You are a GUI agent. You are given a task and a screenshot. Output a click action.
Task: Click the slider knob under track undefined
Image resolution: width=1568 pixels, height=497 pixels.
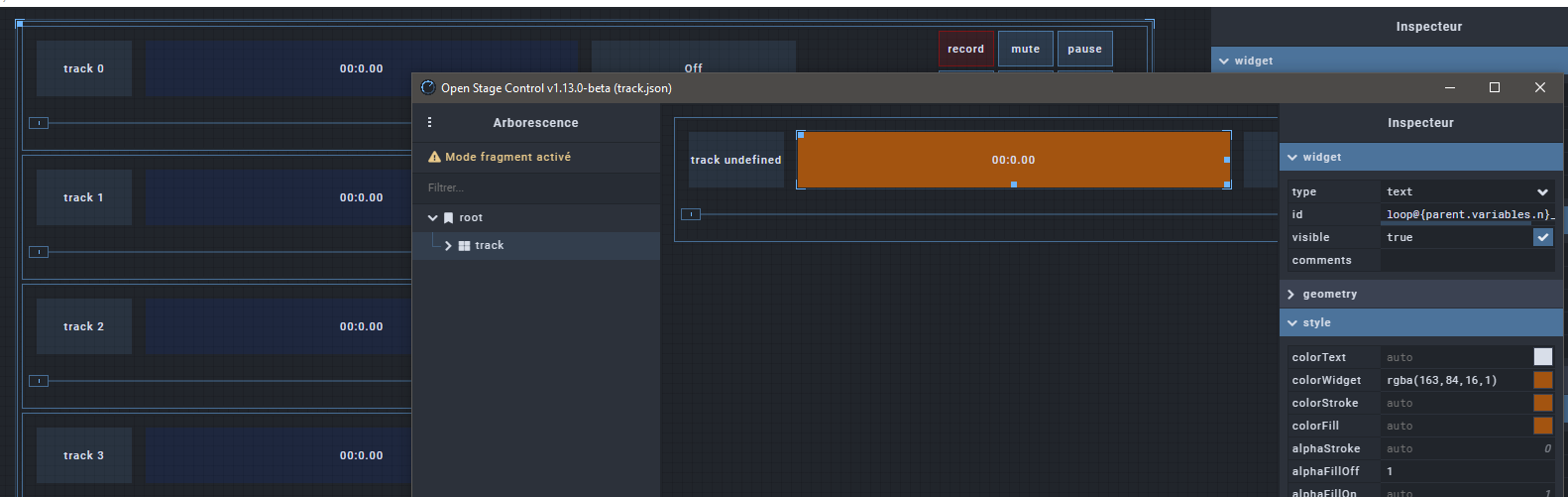pos(691,214)
